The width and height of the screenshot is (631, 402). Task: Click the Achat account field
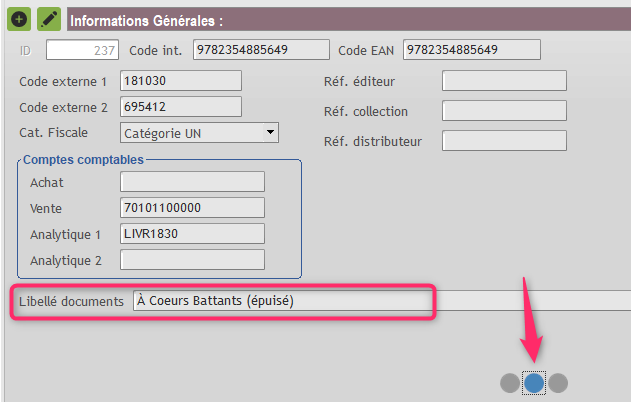click(192, 181)
